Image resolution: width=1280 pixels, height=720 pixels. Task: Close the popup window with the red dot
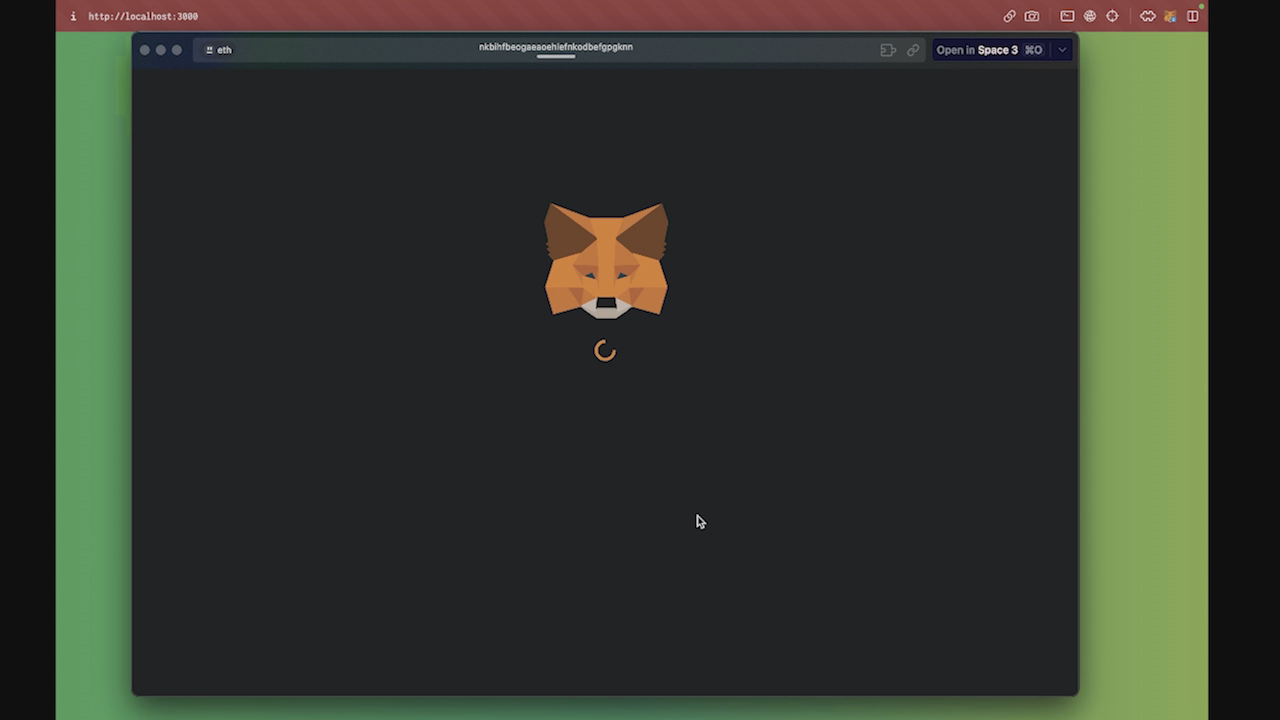coord(145,50)
